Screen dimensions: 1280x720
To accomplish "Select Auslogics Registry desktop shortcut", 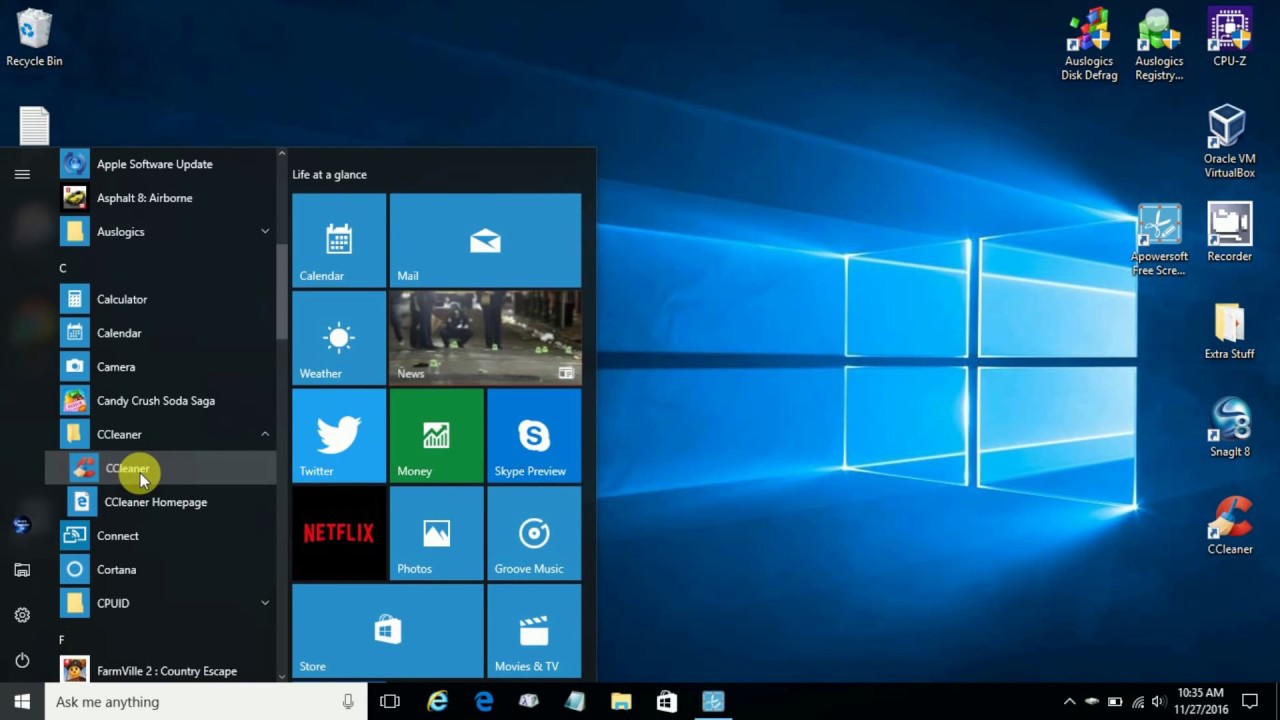I will [1159, 44].
